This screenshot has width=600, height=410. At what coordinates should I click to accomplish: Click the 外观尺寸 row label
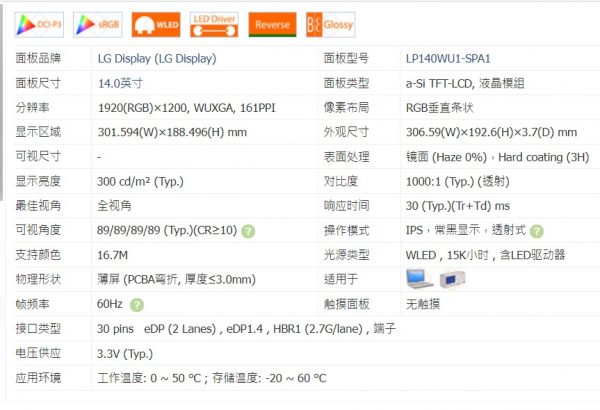click(346, 132)
